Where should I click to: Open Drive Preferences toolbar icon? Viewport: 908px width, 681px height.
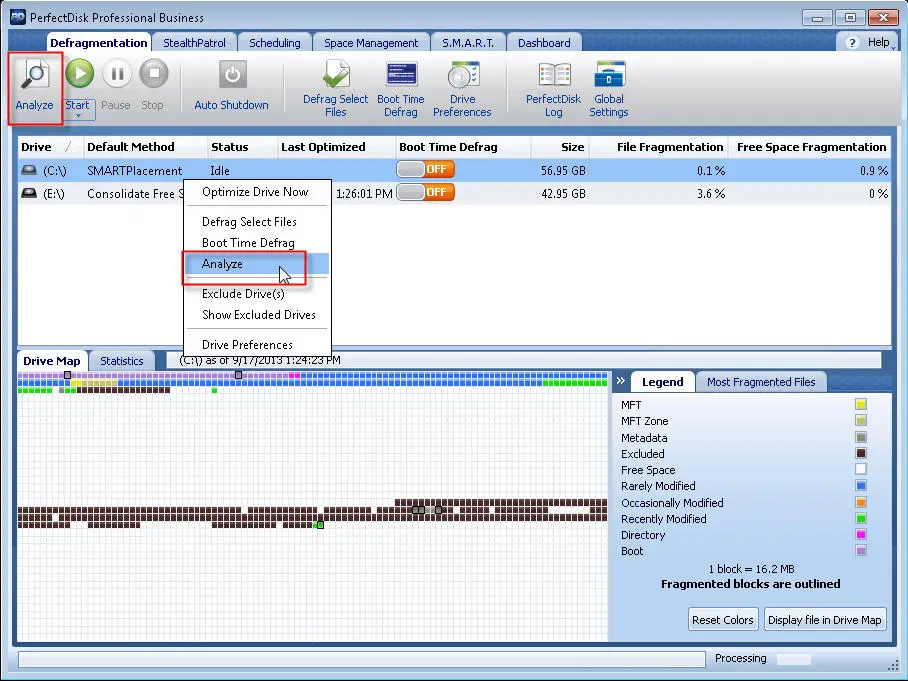click(462, 75)
